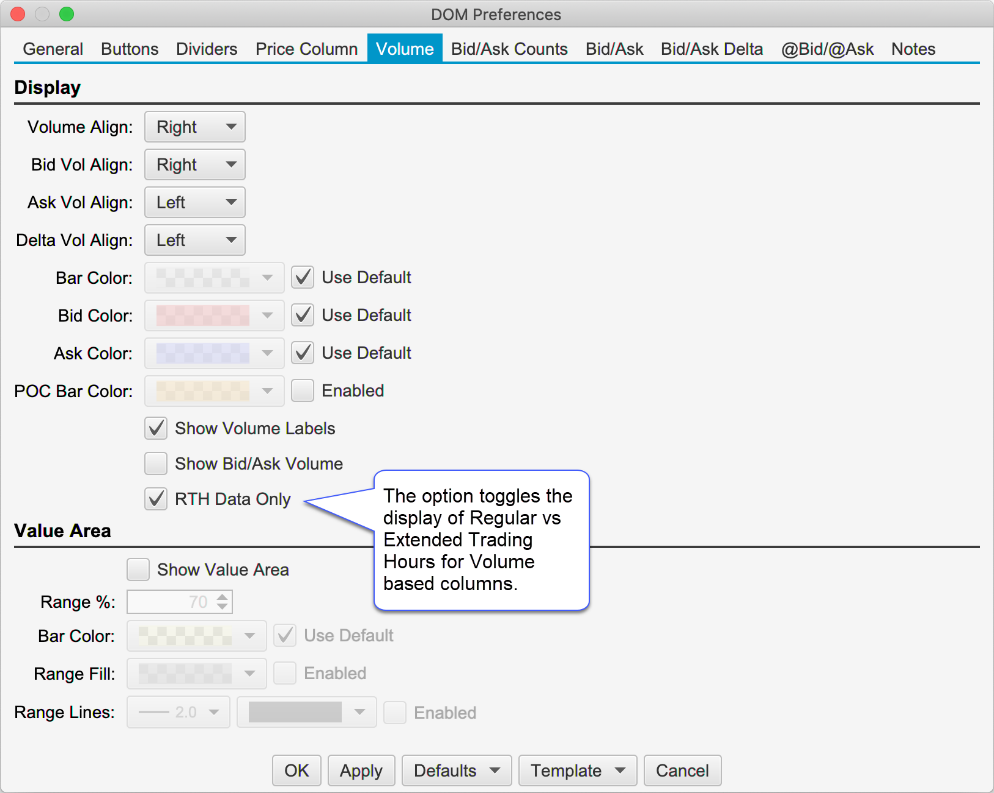Enable Show Value Area checkbox
The height and width of the screenshot is (793, 994).
[138, 570]
